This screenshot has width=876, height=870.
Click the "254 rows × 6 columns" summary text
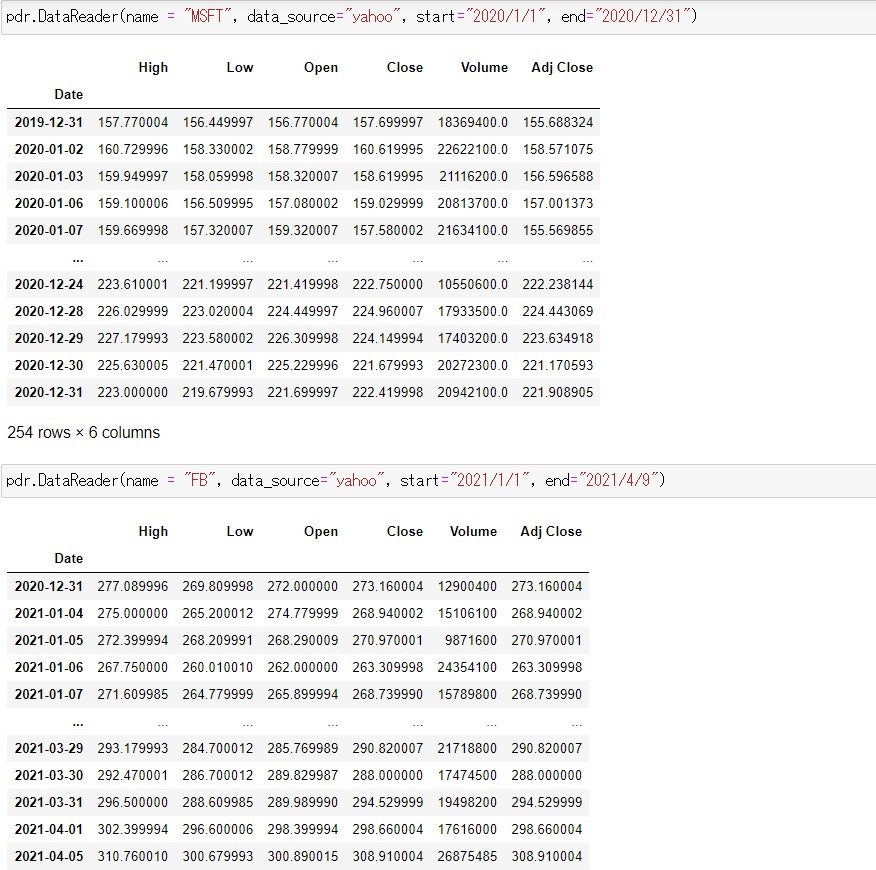click(x=84, y=432)
